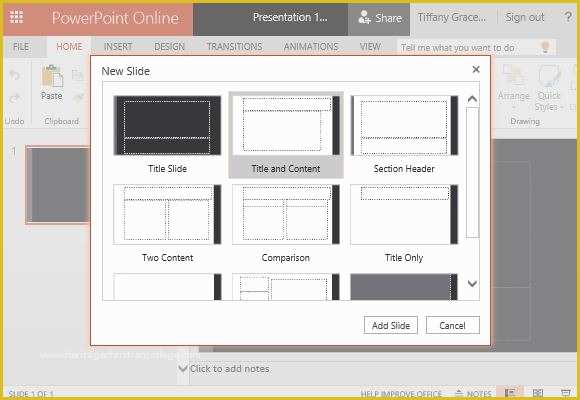
Task: Switch to the VIEW tab
Action: [x=370, y=47]
